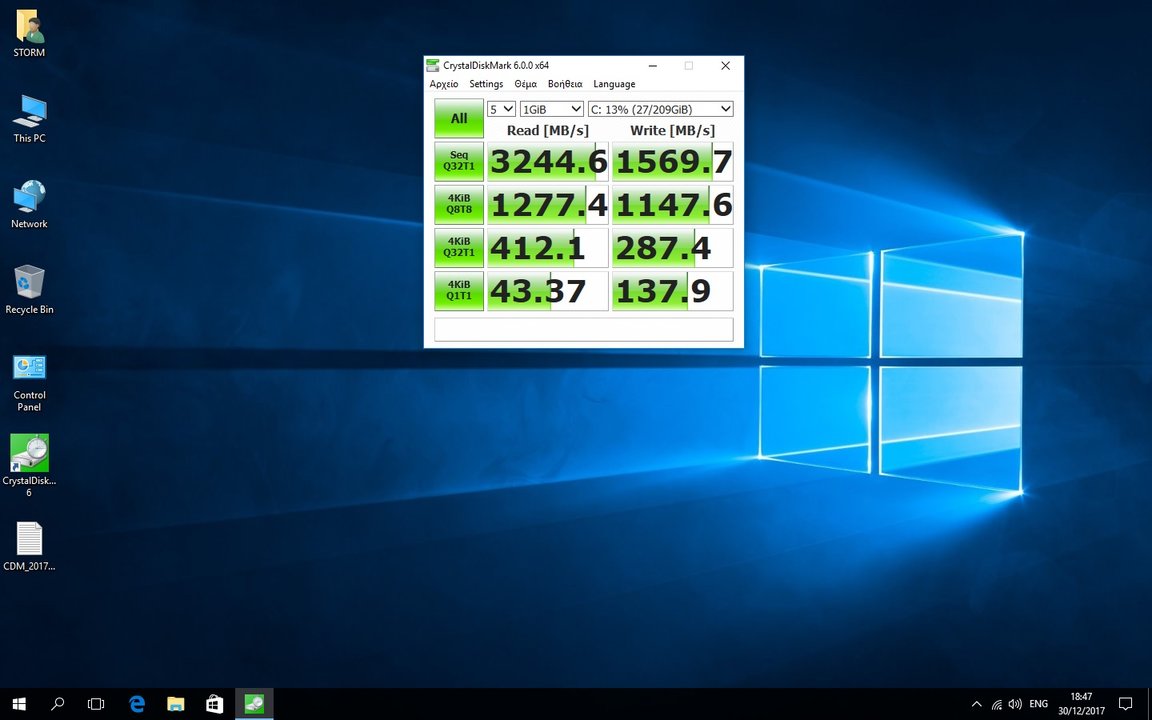The image size is (1152, 720).
Task: Open the Βοήθεια menu
Action: [x=565, y=84]
